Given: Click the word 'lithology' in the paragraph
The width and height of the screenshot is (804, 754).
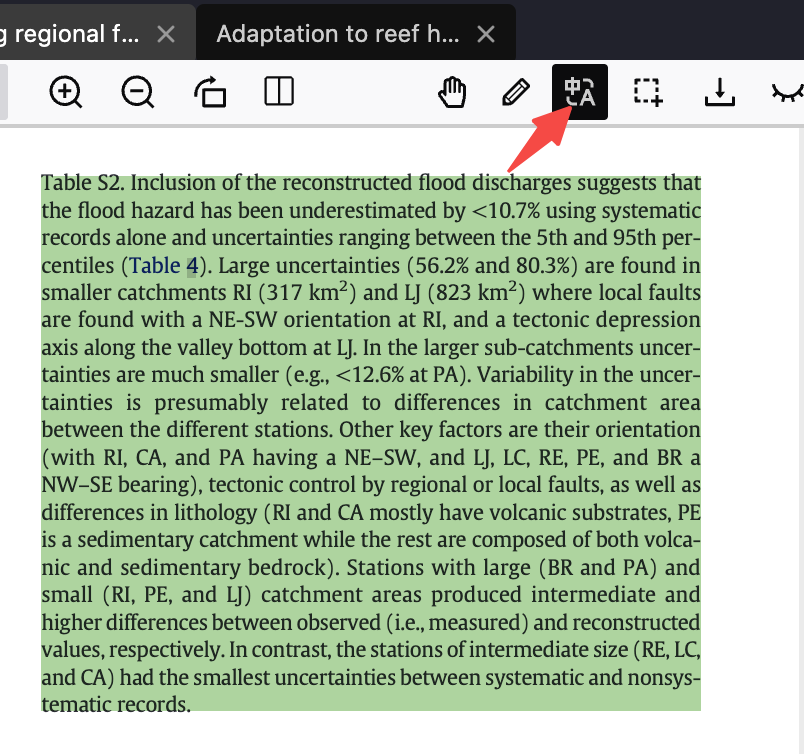Looking at the screenshot, I should (216, 512).
